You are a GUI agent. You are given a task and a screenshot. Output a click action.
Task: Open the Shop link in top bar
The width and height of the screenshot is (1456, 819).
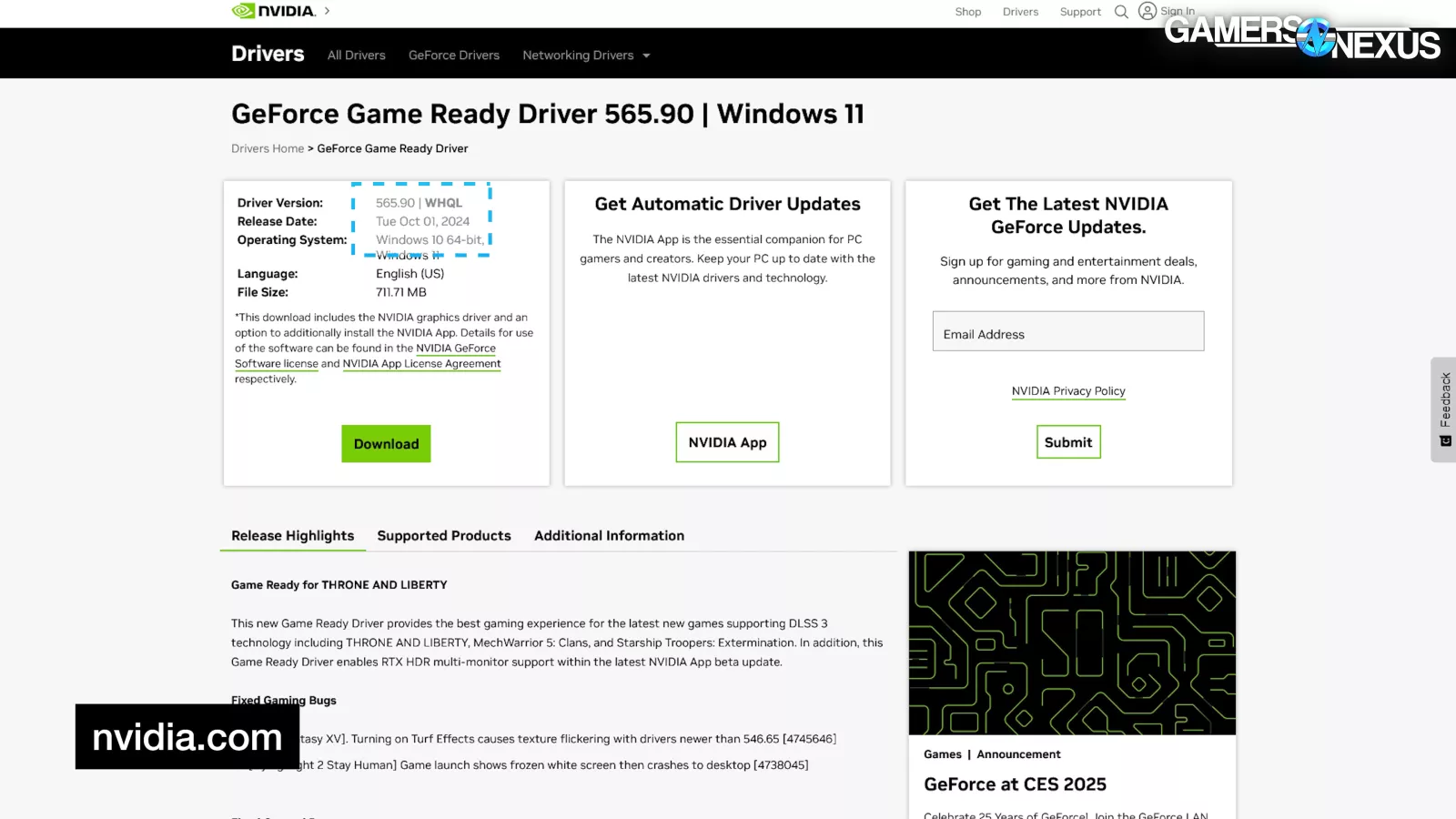point(967,12)
